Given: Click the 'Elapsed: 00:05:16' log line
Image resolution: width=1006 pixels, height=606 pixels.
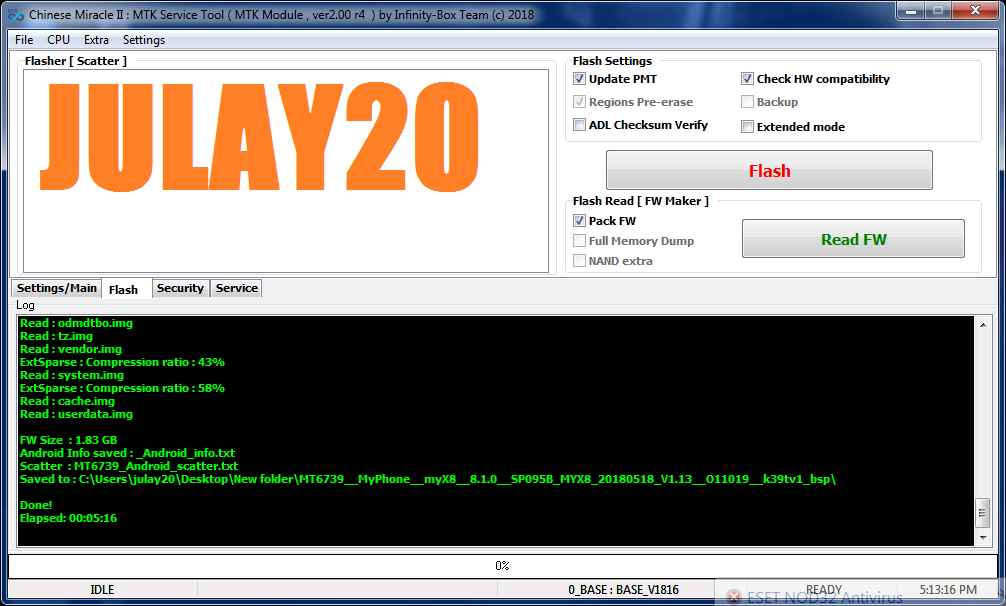Looking at the screenshot, I should click(x=69, y=518).
